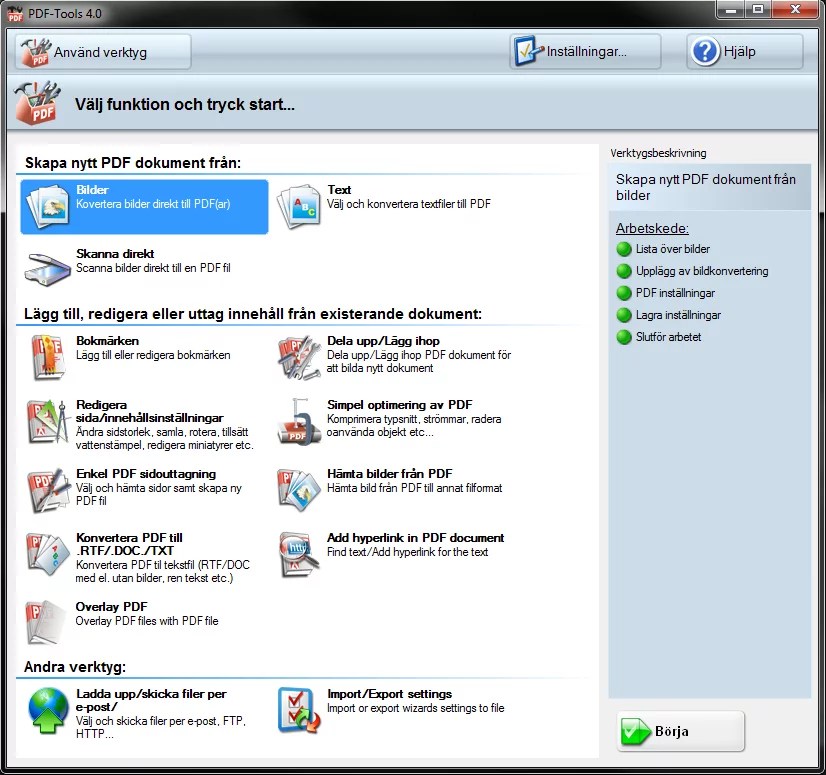Screen dimensions: 826x775
Task: Click the Dela upp/Lägg ihop tools icon
Action: pos(299,358)
